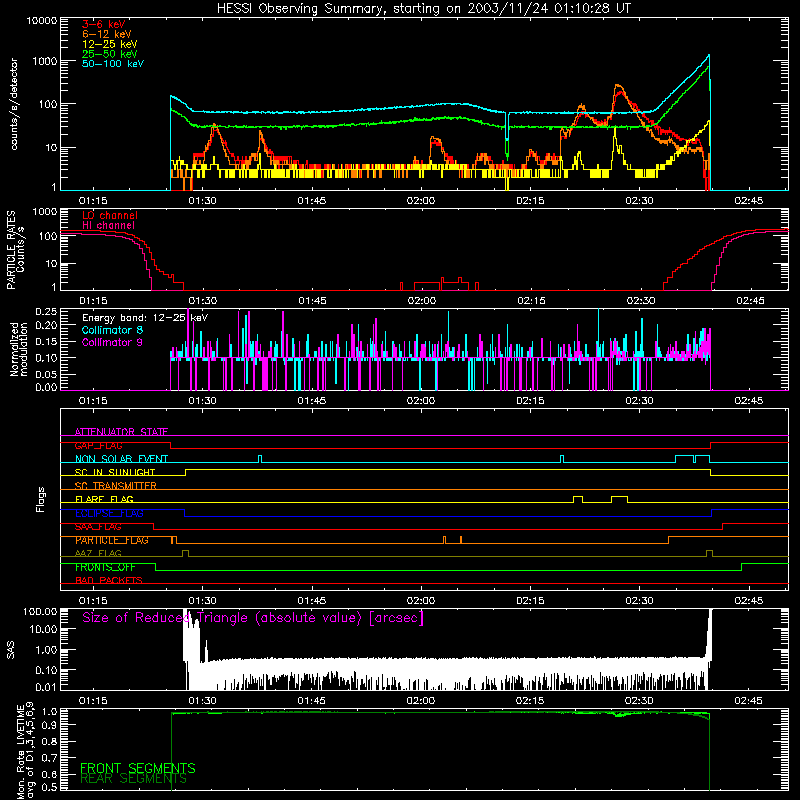The height and width of the screenshot is (800, 800).
Task: Click the GAP_FLAG label
Action: tap(98, 445)
